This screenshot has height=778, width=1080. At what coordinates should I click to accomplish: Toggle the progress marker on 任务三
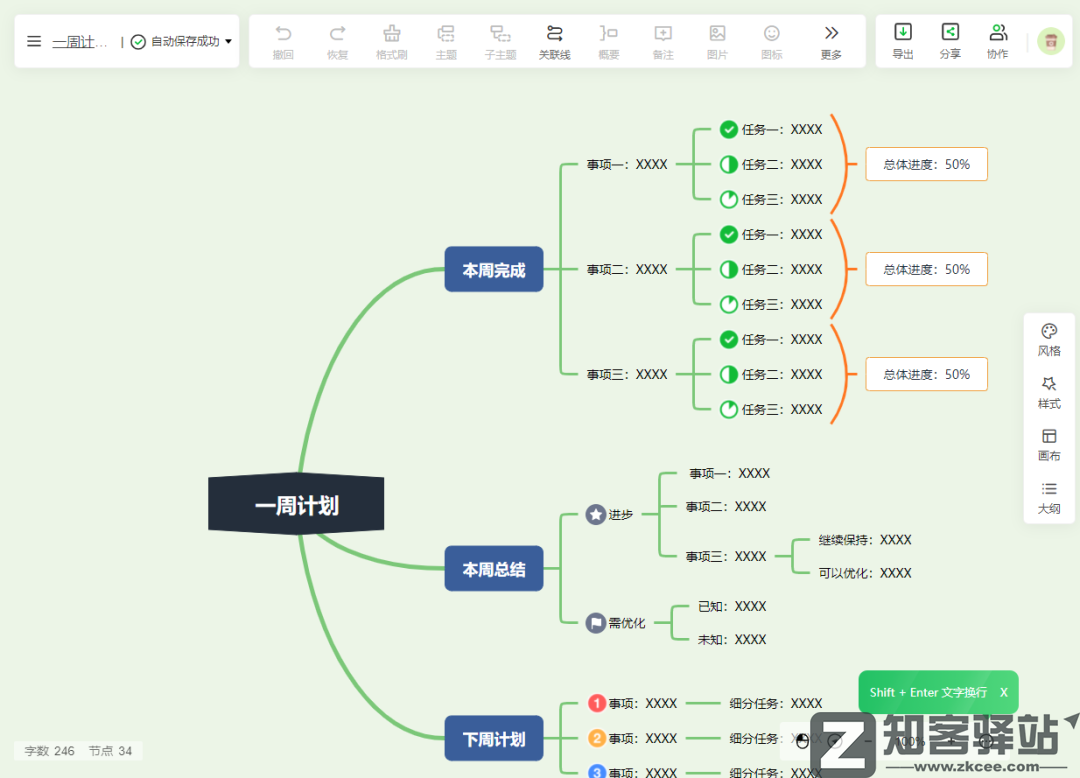point(728,199)
